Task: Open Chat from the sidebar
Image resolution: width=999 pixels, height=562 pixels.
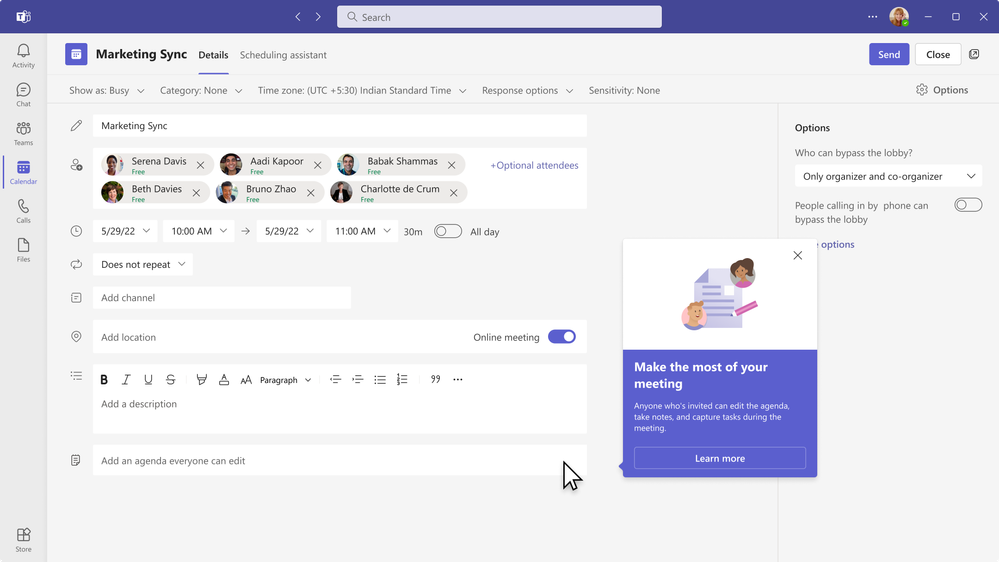Action: (x=23, y=94)
